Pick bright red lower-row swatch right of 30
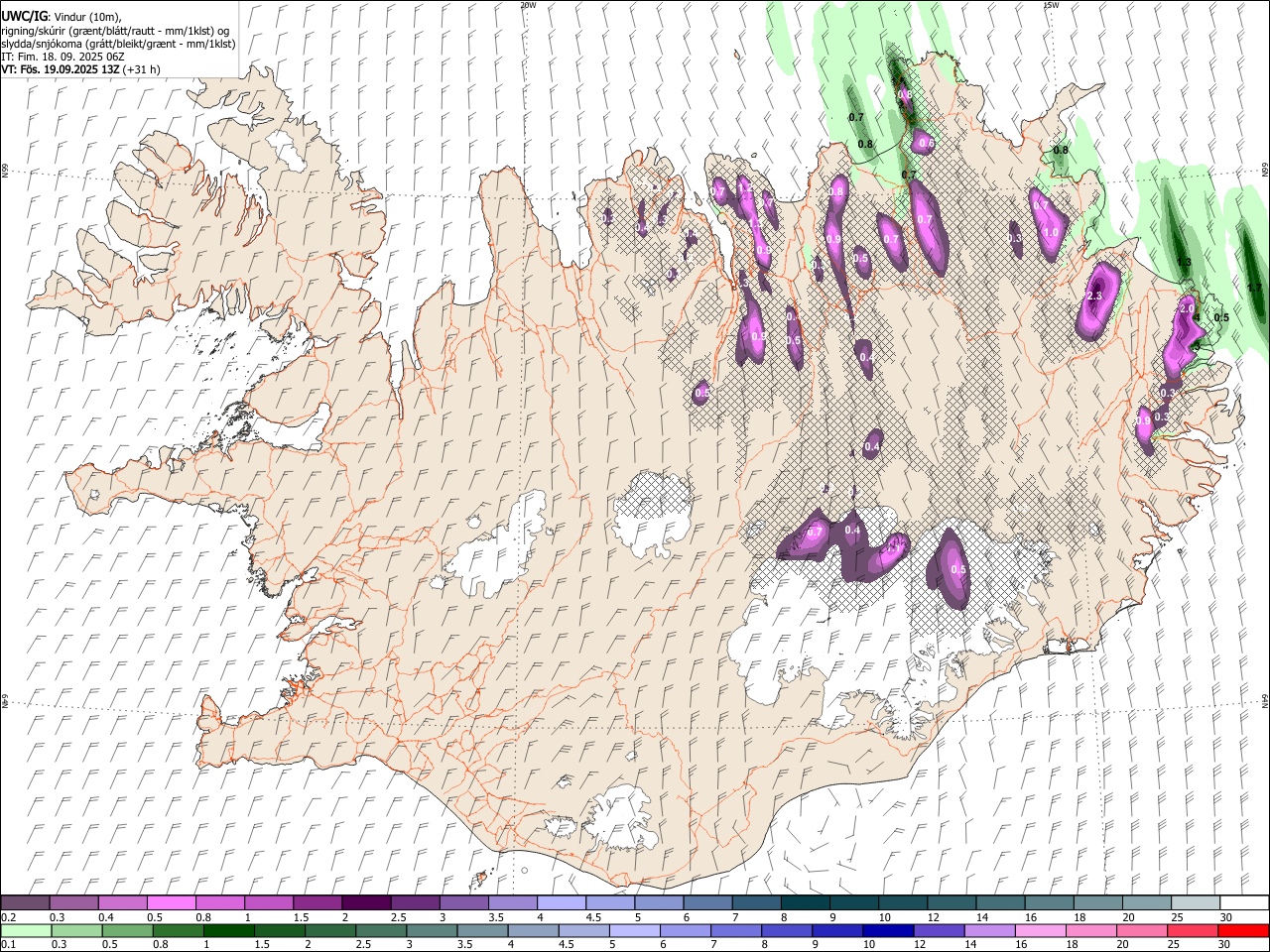Screen dimensions: 1270x952 pos(1244,930)
